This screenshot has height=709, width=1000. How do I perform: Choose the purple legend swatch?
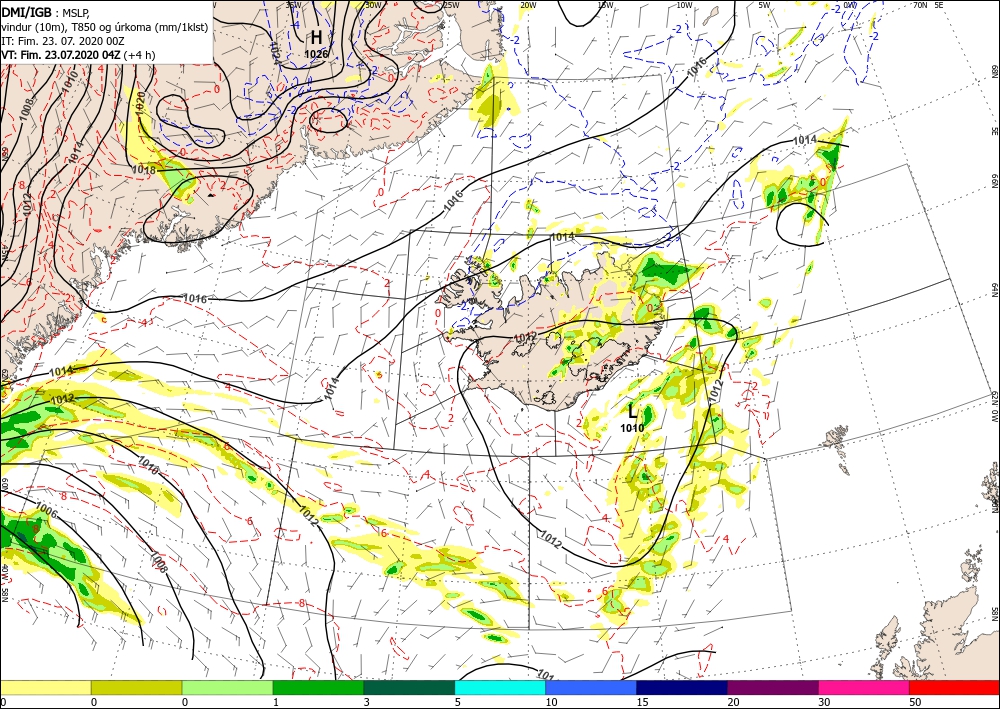[772, 687]
